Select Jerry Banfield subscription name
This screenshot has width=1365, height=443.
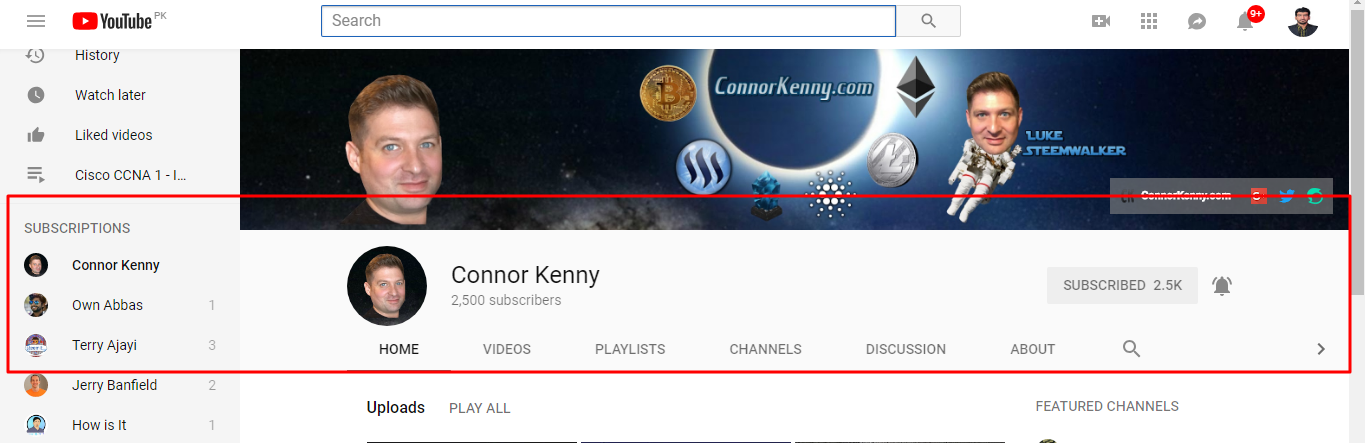click(114, 385)
